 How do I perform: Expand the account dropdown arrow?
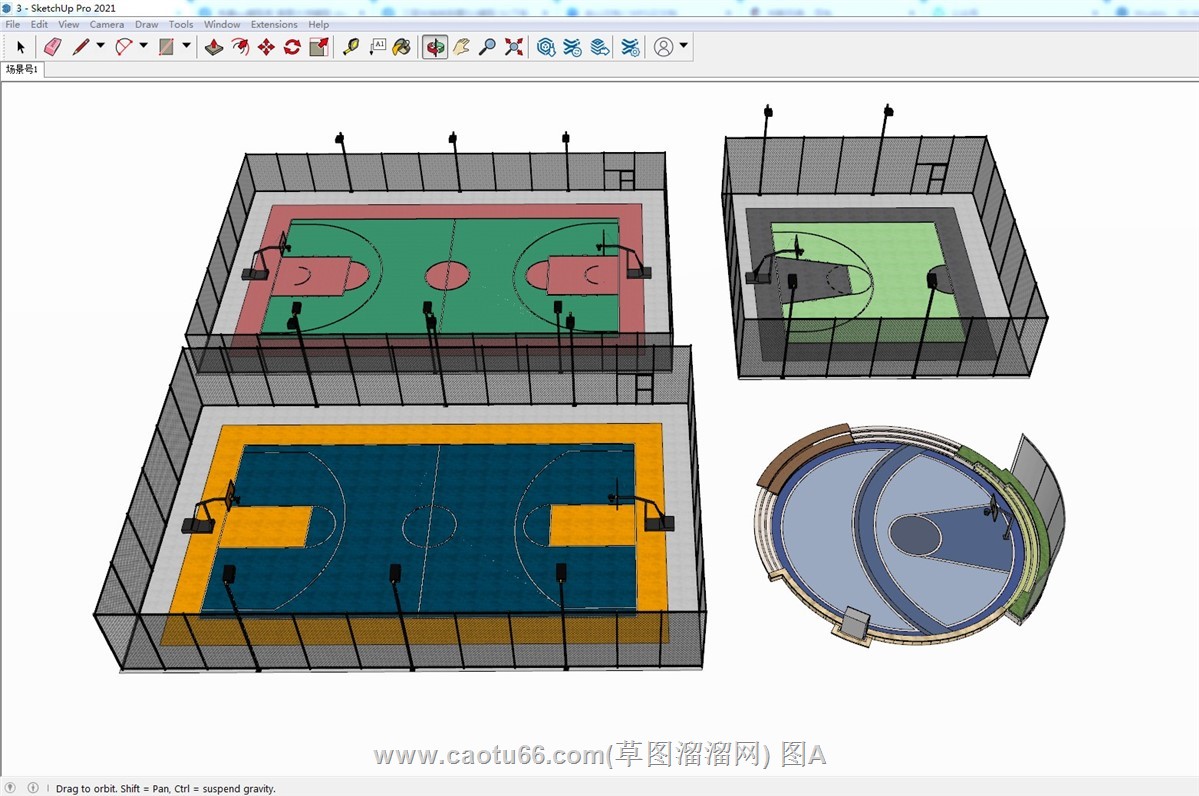[684, 46]
